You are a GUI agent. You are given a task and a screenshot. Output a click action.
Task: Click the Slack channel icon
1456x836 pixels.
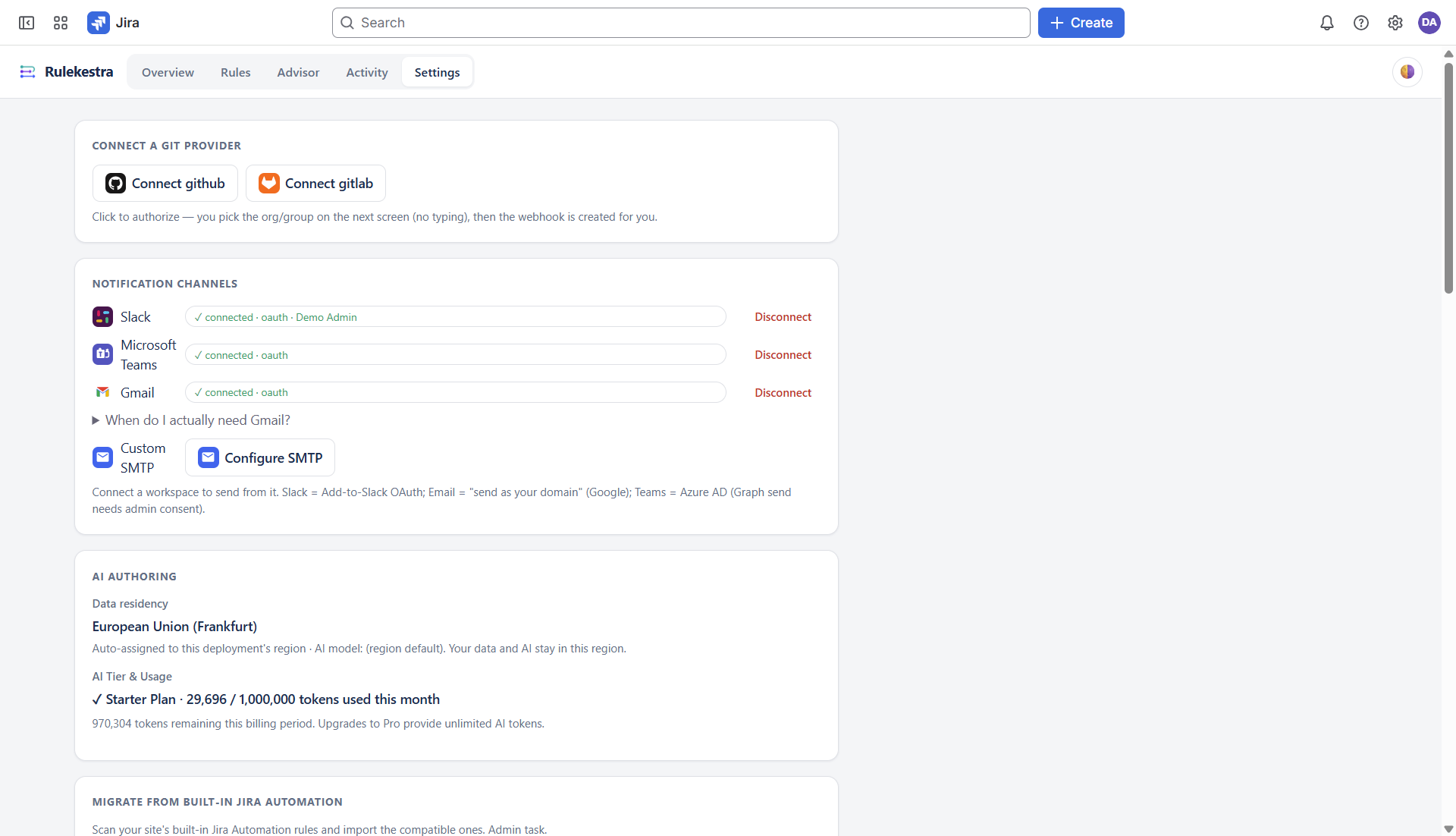[x=102, y=317]
